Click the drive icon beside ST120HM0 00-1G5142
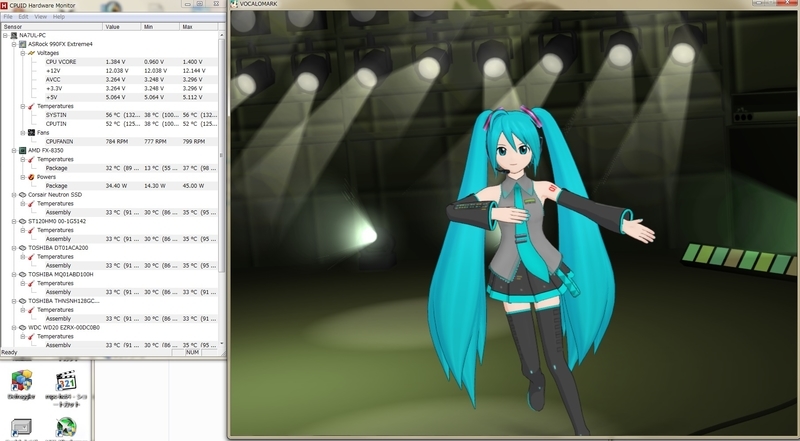Screen dimensions: 800x441 [x=22, y=222]
